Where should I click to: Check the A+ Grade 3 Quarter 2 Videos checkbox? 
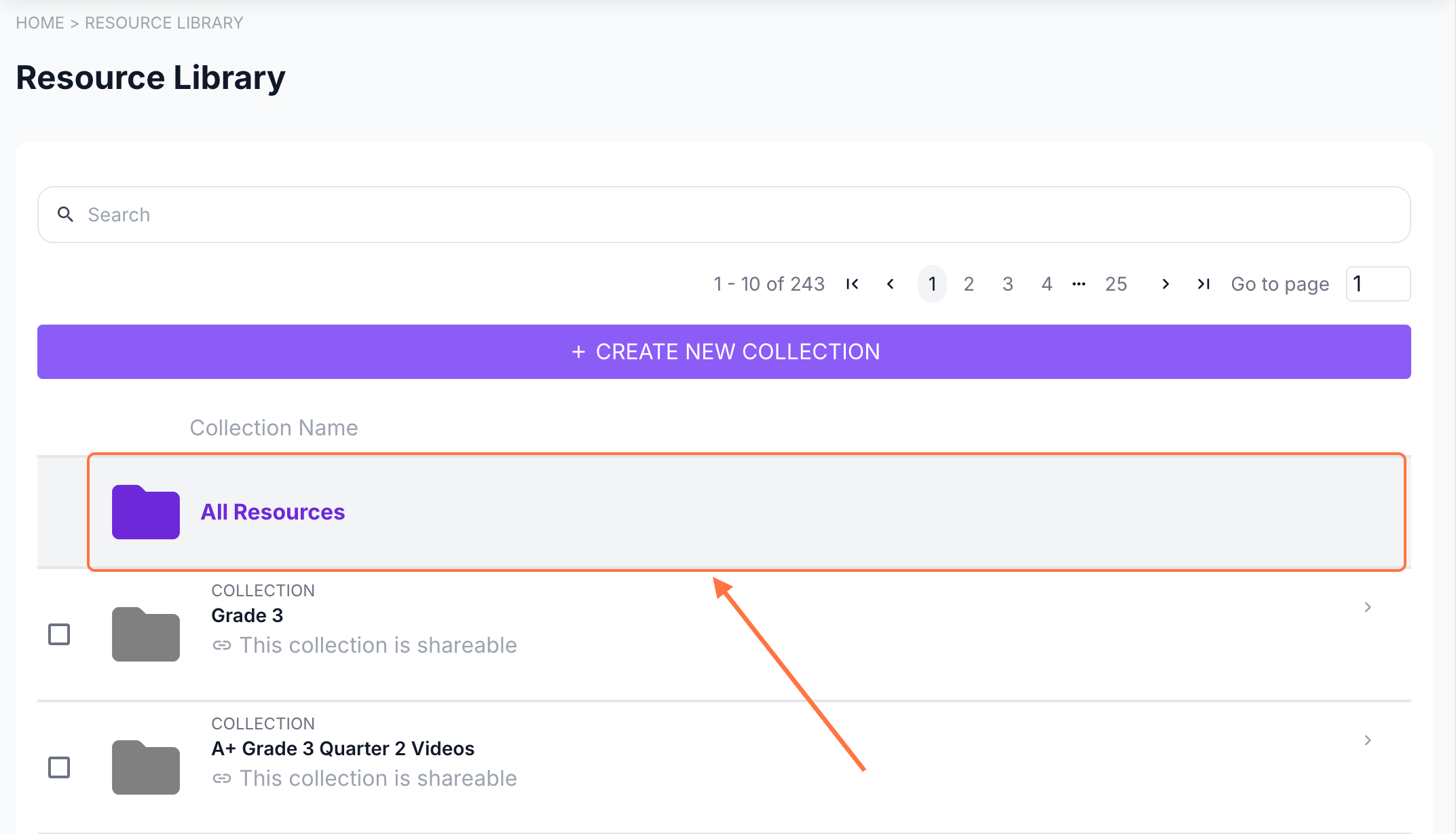pyautogui.click(x=59, y=767)
